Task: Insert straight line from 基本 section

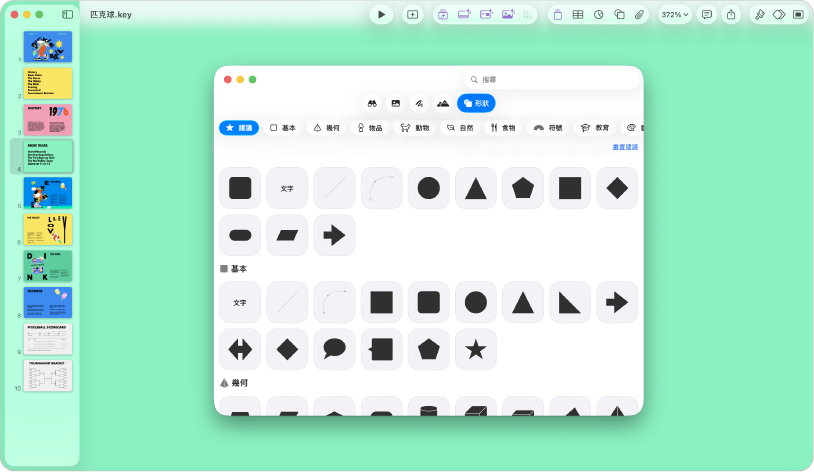Action: click(x=287, y=302)
